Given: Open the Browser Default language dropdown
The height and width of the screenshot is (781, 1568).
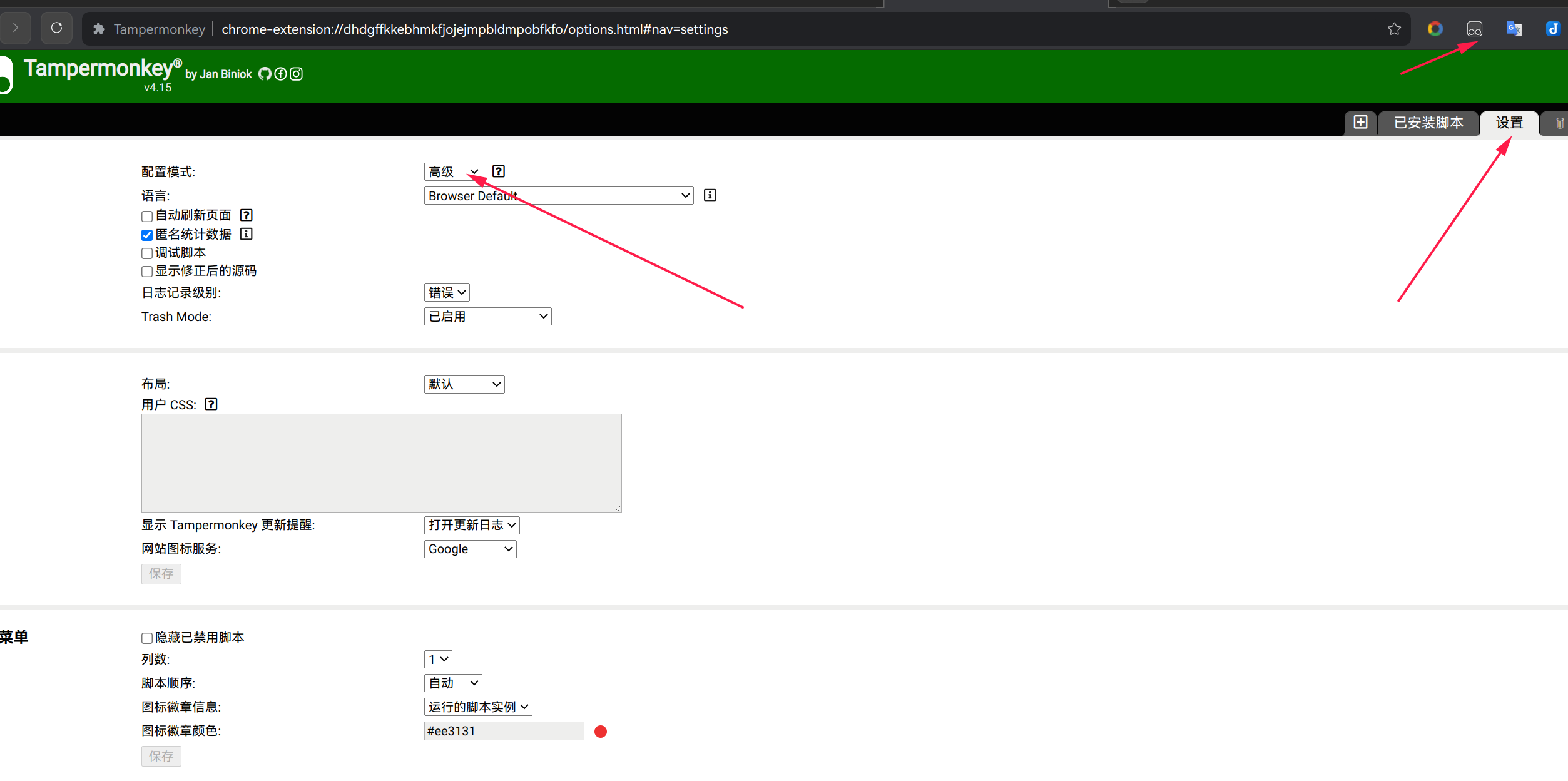Looking at the screenshot, I should point(558,195).
